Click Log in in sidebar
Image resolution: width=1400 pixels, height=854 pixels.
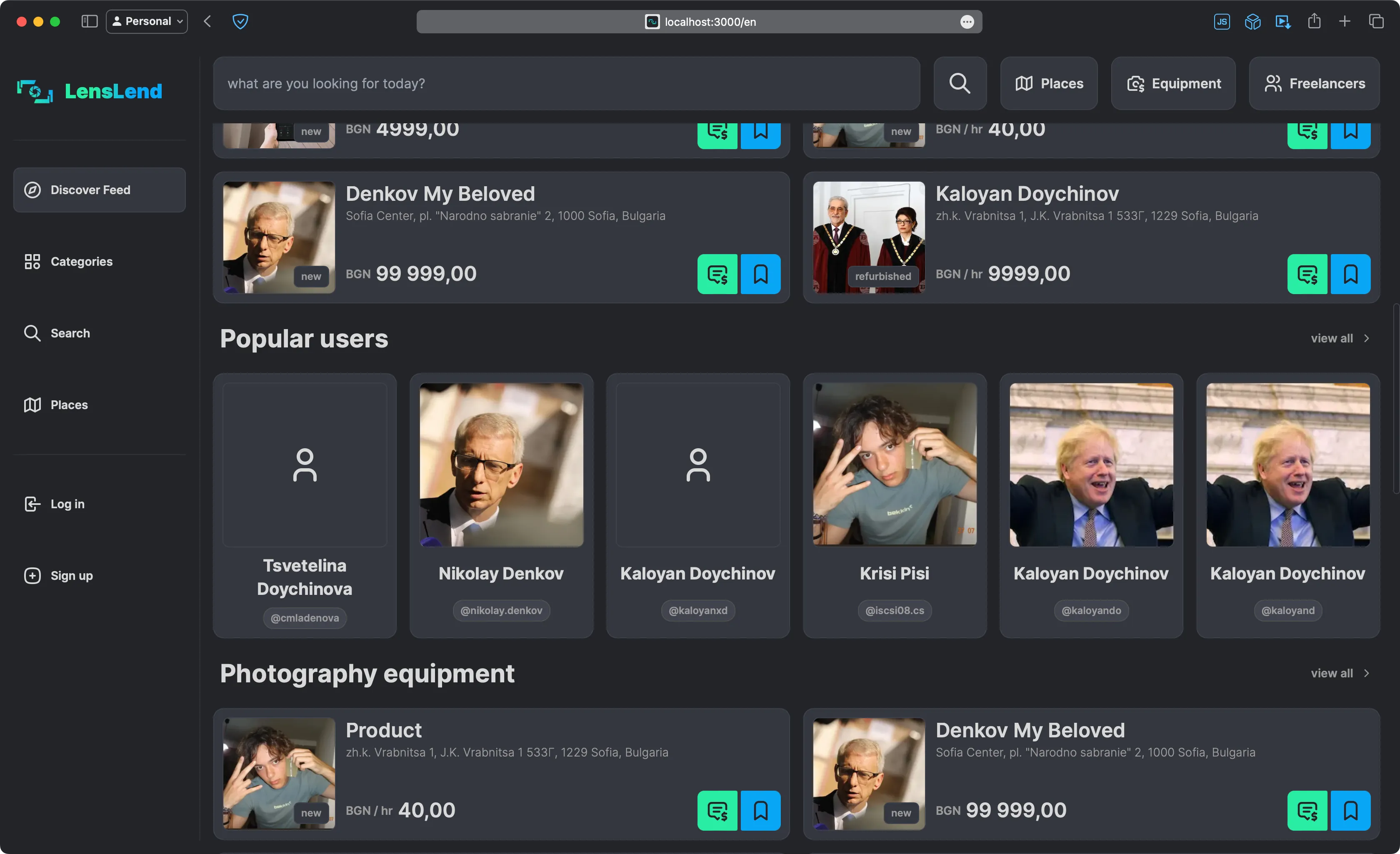pos(100,504)
